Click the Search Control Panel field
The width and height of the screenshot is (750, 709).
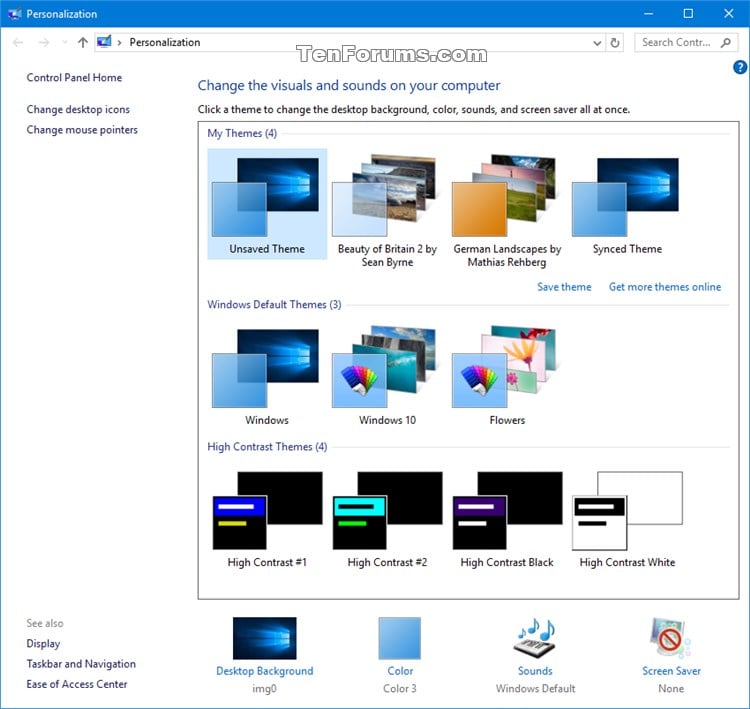(686, 43)
